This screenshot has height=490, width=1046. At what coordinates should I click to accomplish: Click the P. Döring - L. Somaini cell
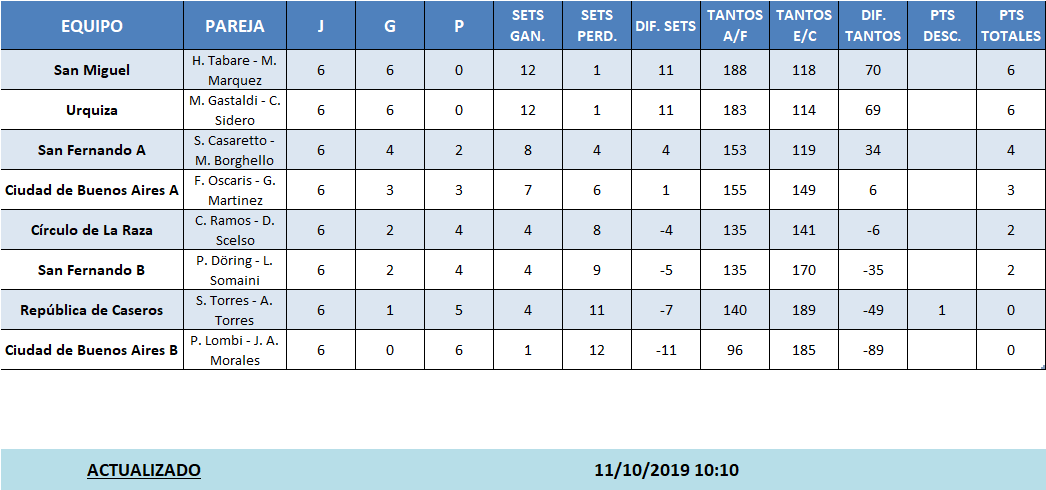point(234,270)
